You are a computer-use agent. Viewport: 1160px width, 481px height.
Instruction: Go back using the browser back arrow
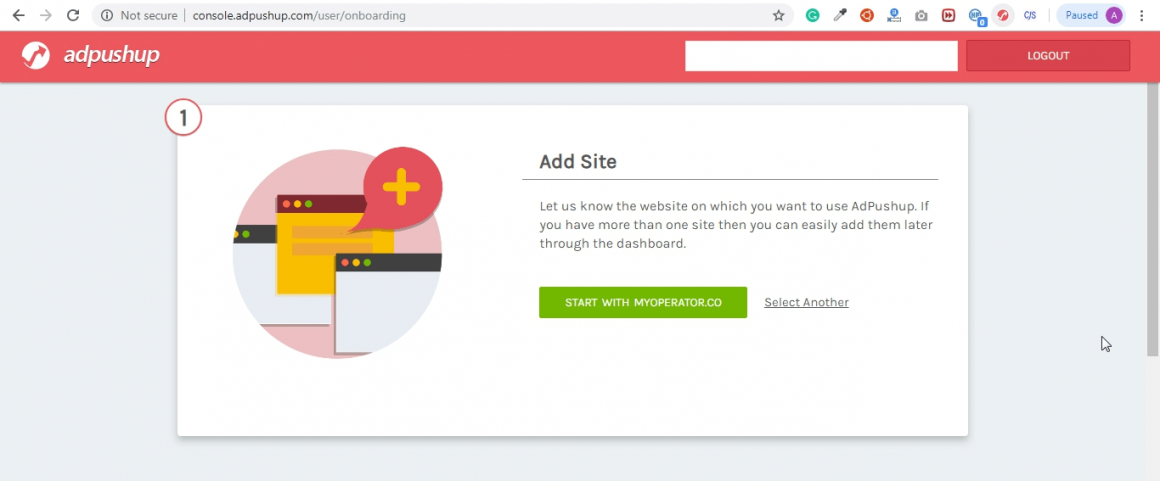click(18, 15)
